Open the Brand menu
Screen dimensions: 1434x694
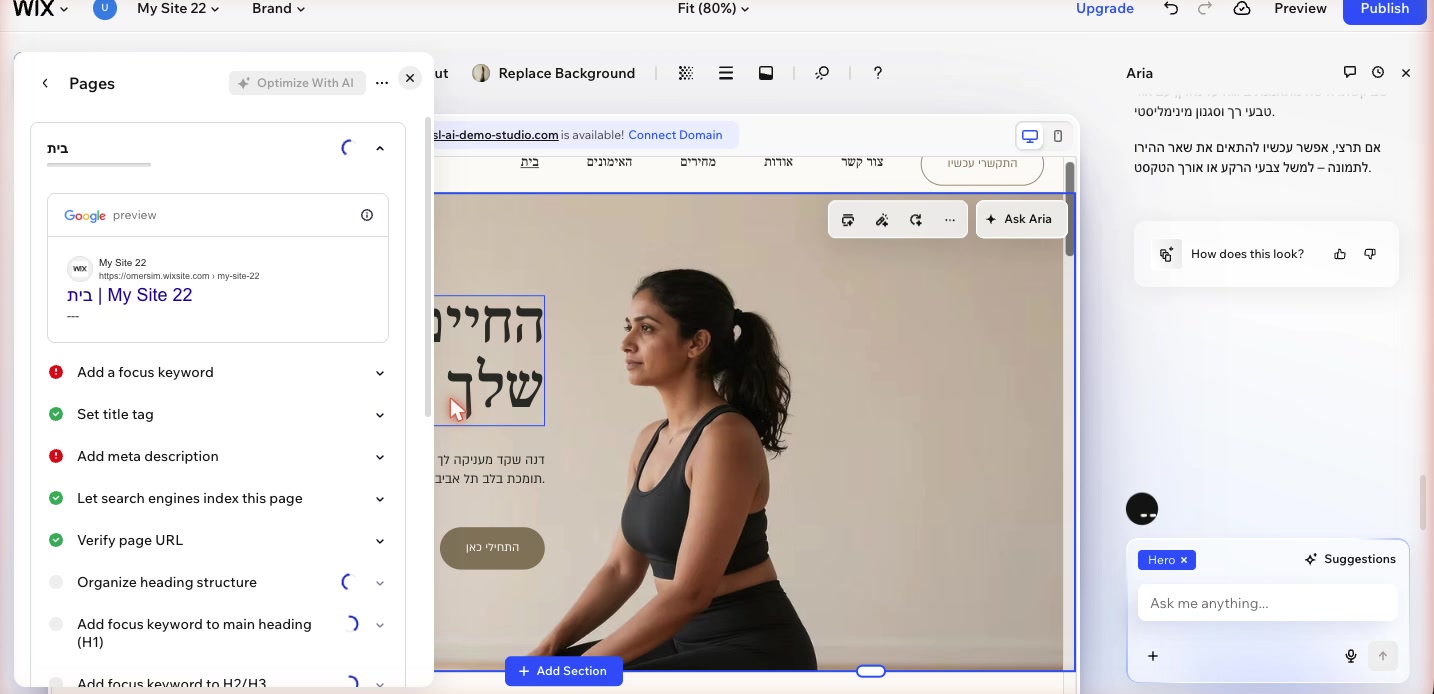pos(279,9)
